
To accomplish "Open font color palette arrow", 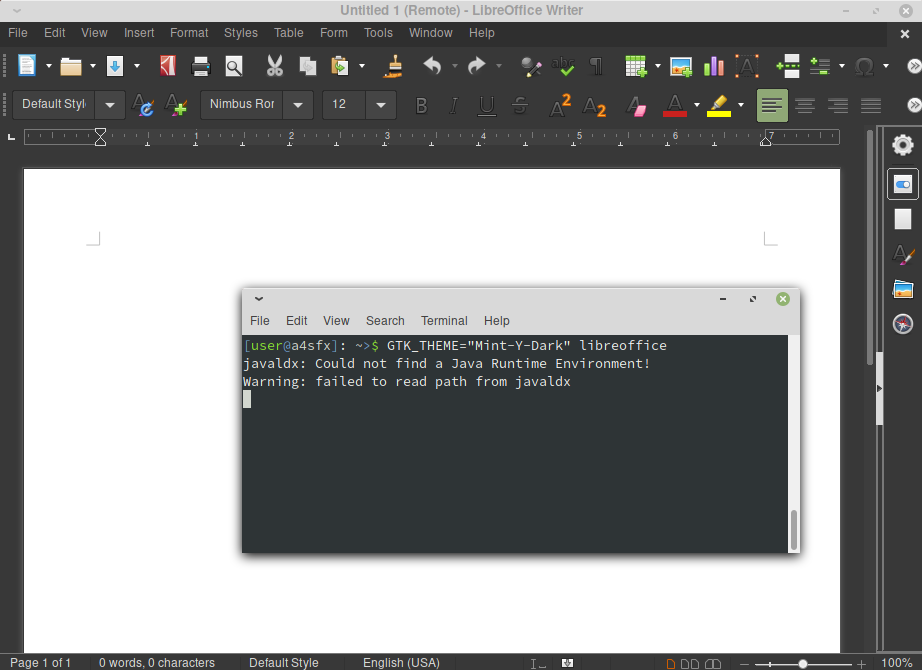I will 697,105.
